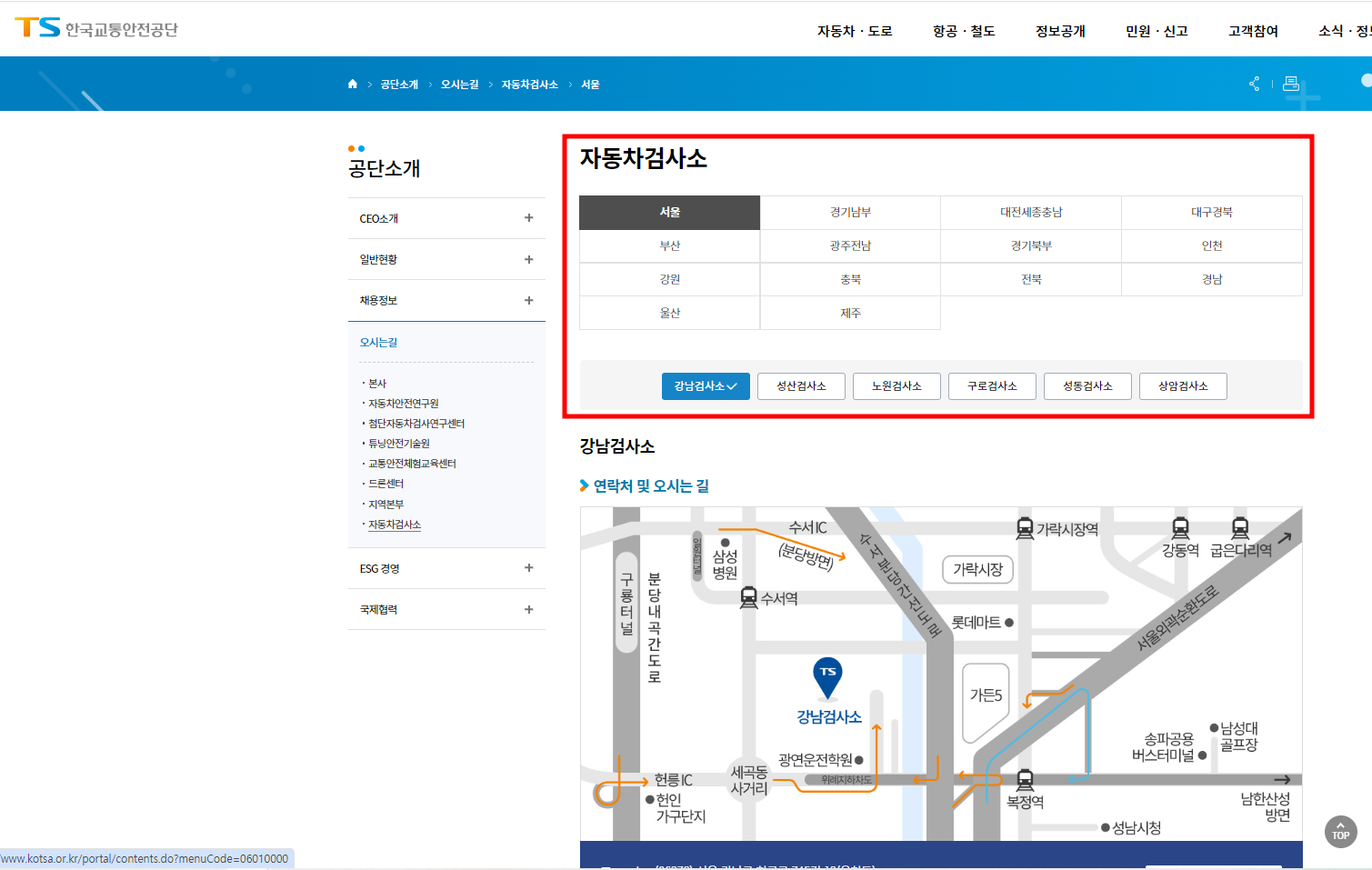Screen dimensions: 1372x870
Task: Click the 연락처 및 오시는 길 heading
Action: tap(651, 486)
